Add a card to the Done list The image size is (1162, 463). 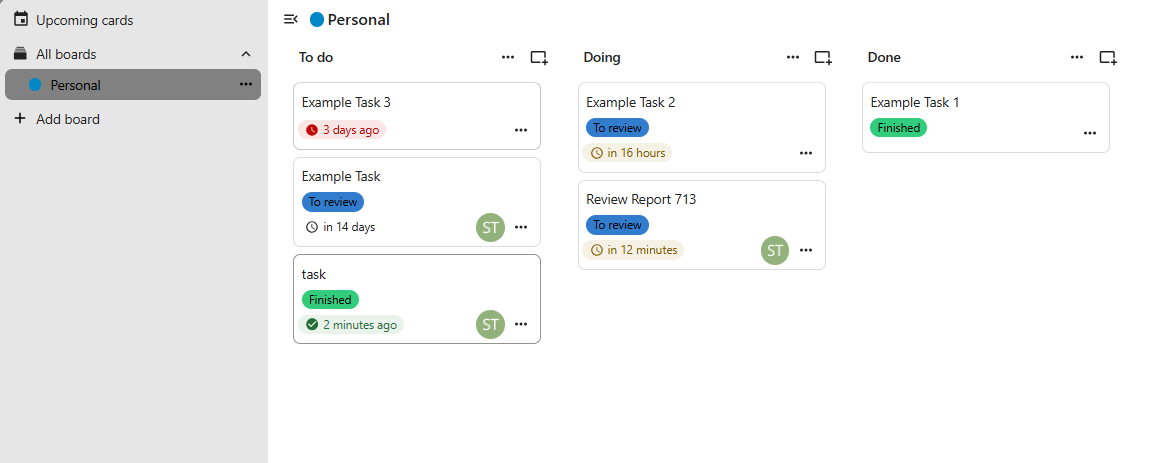(1108, 58)
